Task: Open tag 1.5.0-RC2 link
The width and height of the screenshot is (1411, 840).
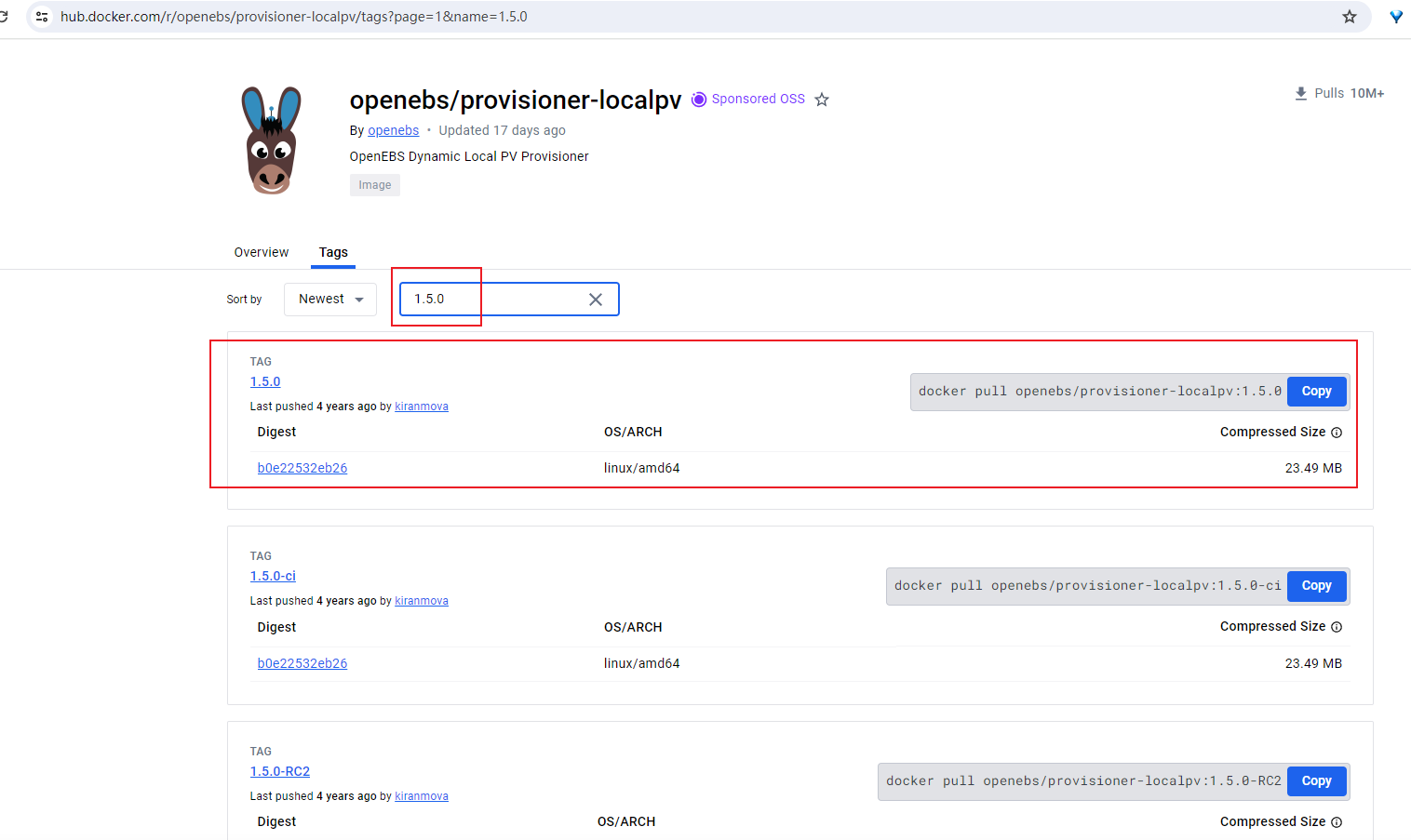Action: click(280, 771)
